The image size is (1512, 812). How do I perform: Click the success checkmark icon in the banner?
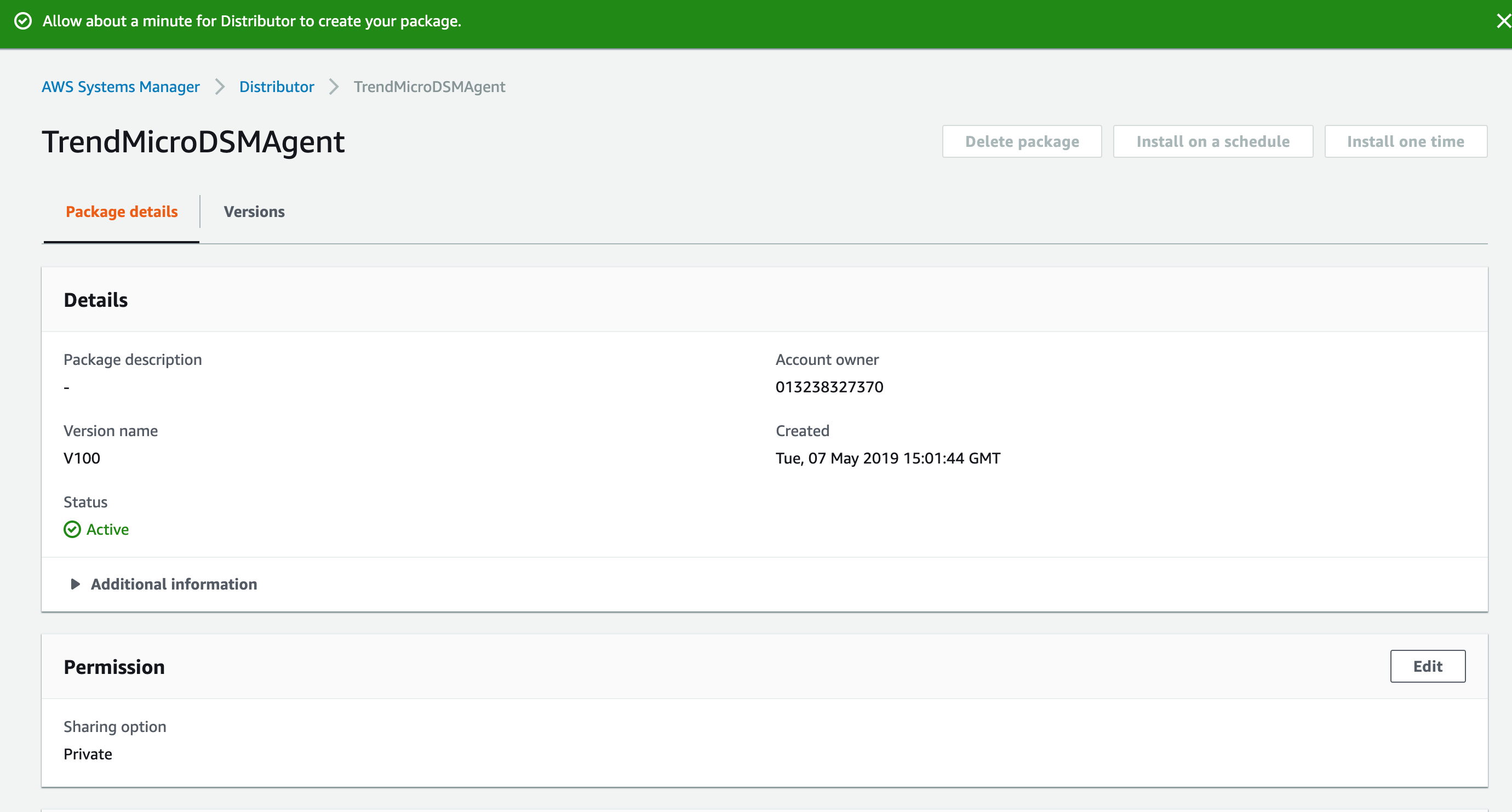tap(23, 21)
